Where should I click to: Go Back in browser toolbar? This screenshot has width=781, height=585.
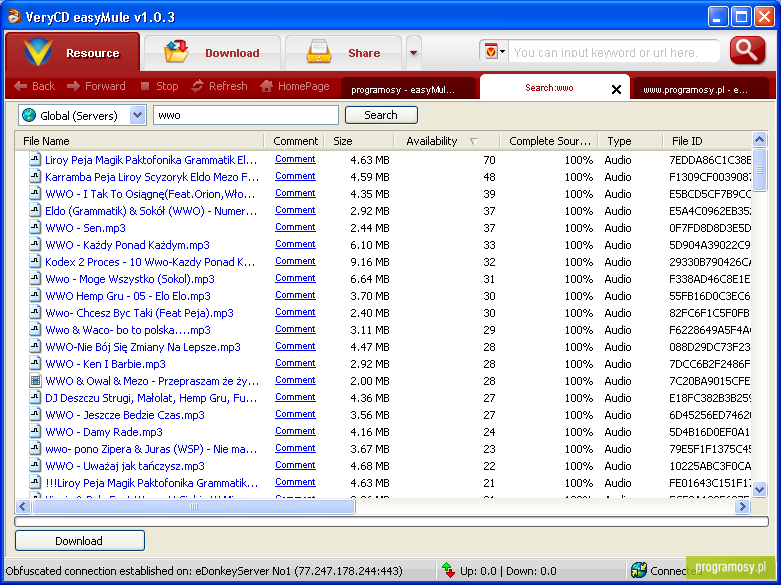click(x=34, y=86)
